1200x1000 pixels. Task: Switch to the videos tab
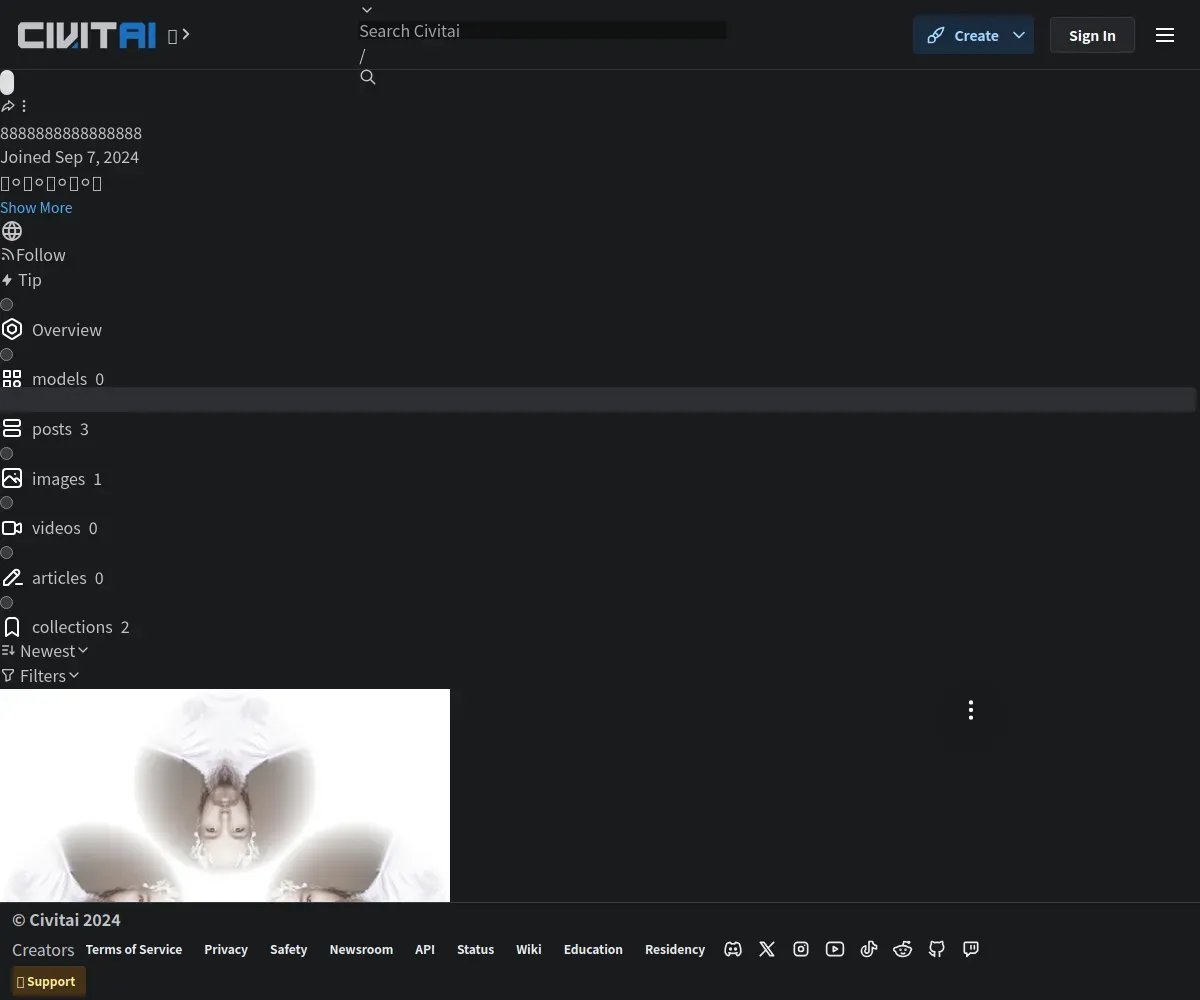[50, 528]
